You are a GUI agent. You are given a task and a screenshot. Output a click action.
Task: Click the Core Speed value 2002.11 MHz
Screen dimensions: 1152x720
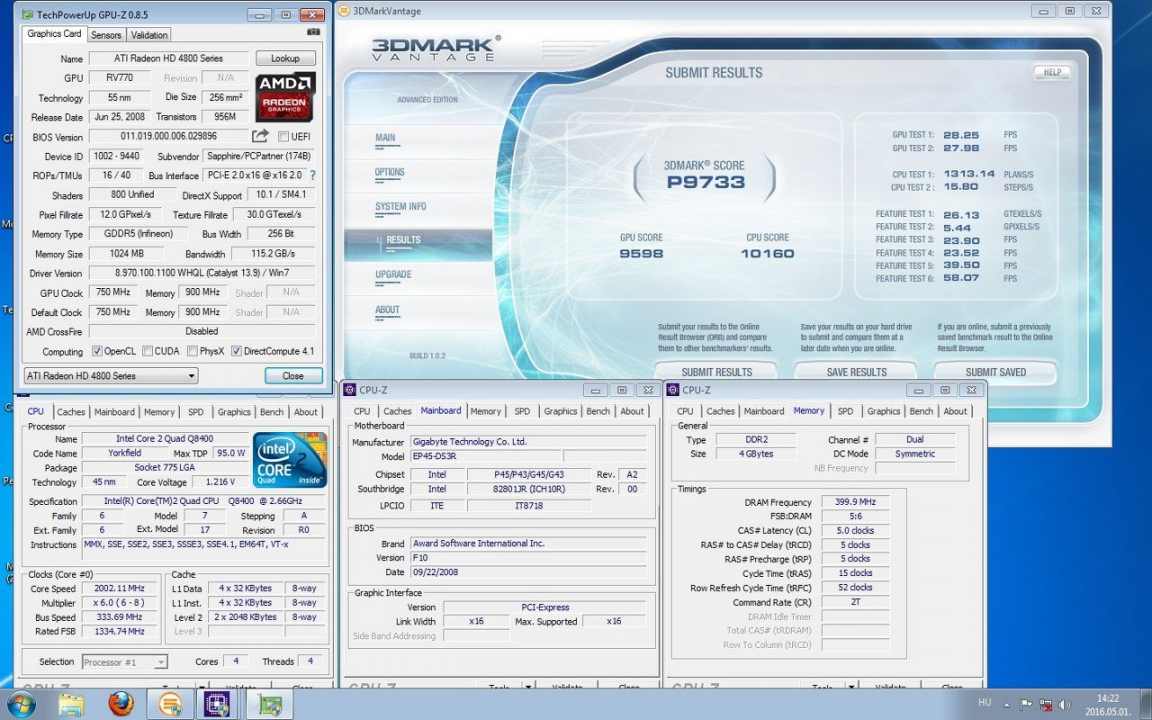click(120, 588)
